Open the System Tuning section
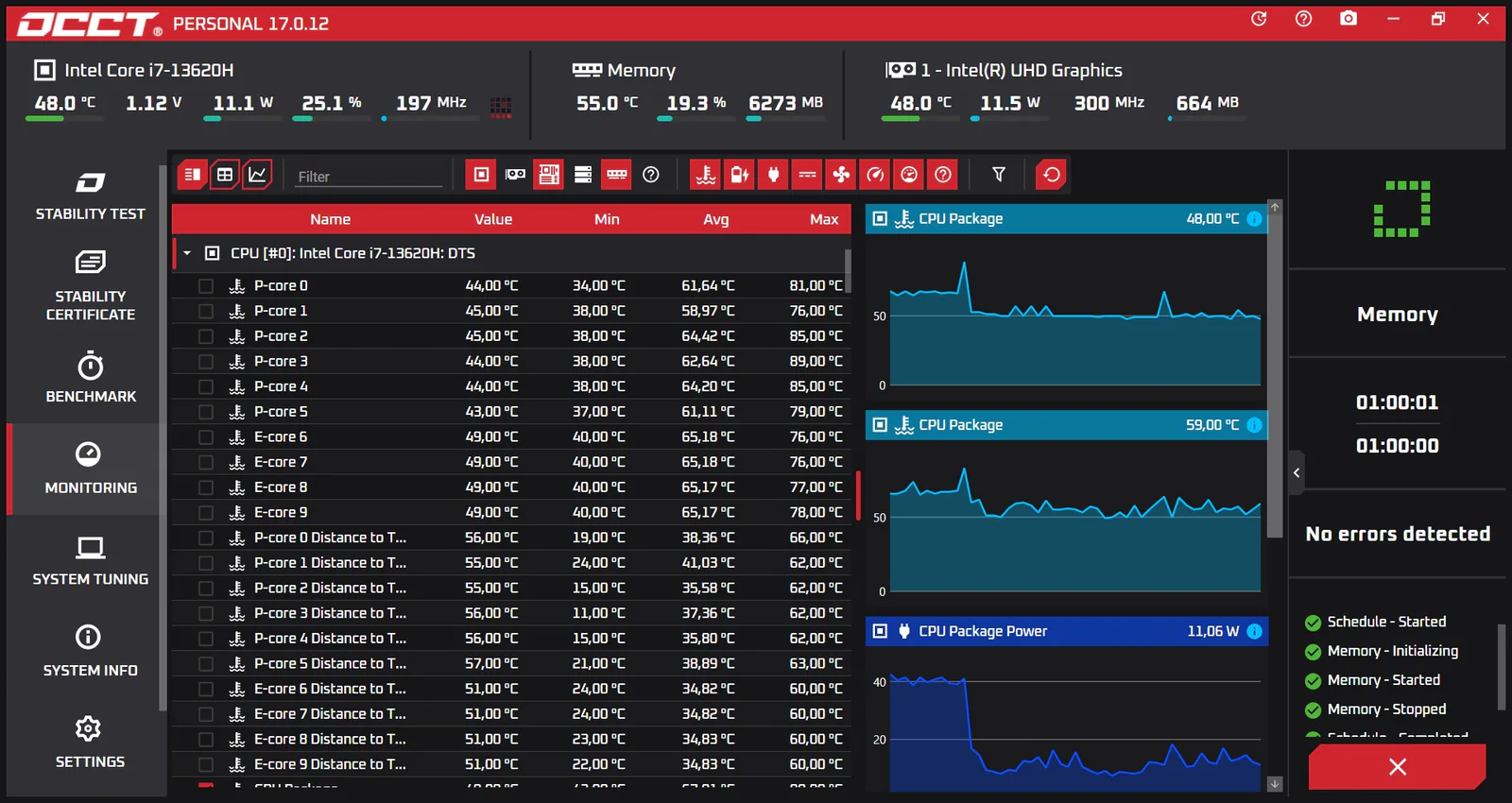The height and width of the screenshot is (803, 1512). click(x=90, y=560)
